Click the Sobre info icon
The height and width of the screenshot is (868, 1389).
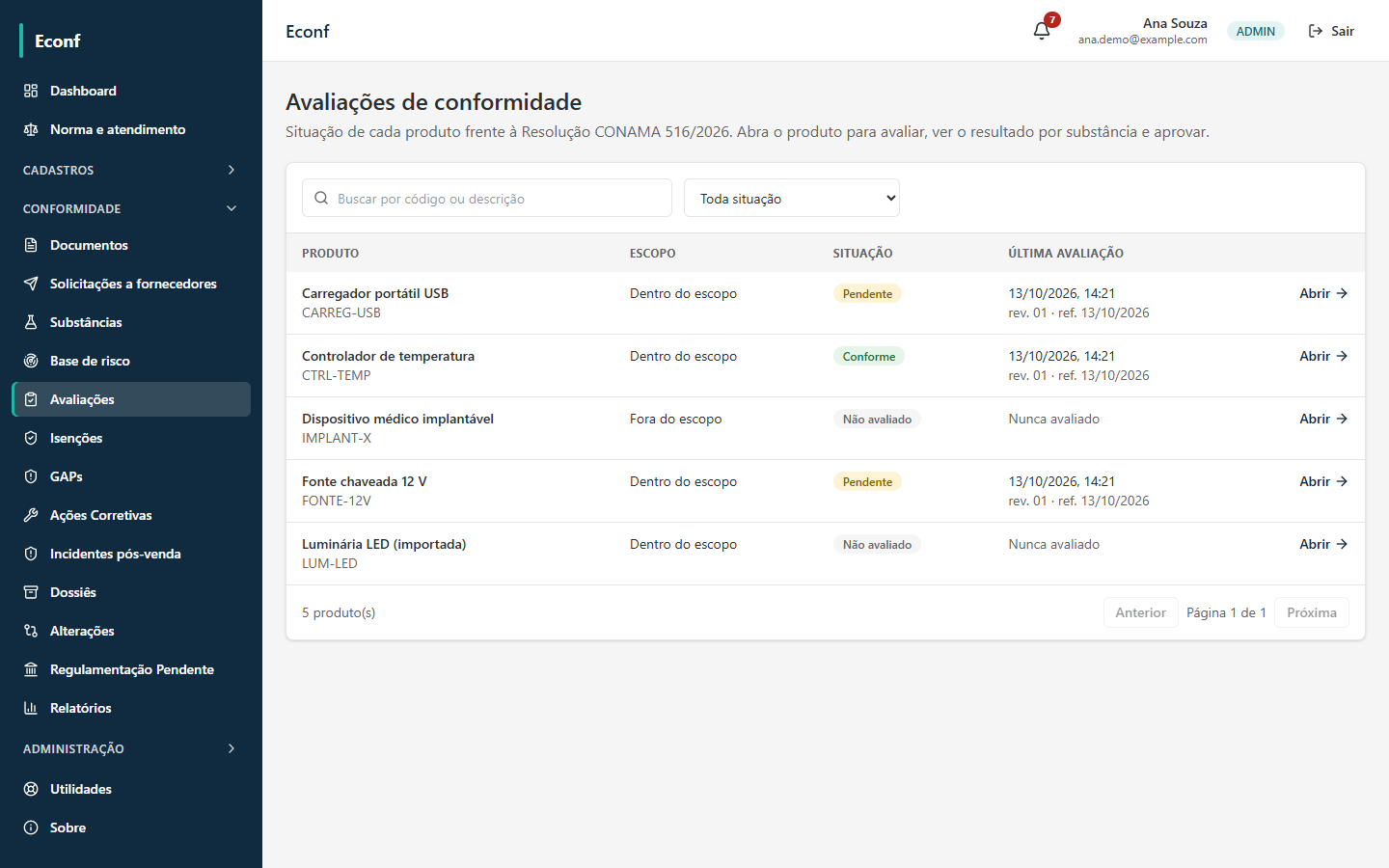31,827
